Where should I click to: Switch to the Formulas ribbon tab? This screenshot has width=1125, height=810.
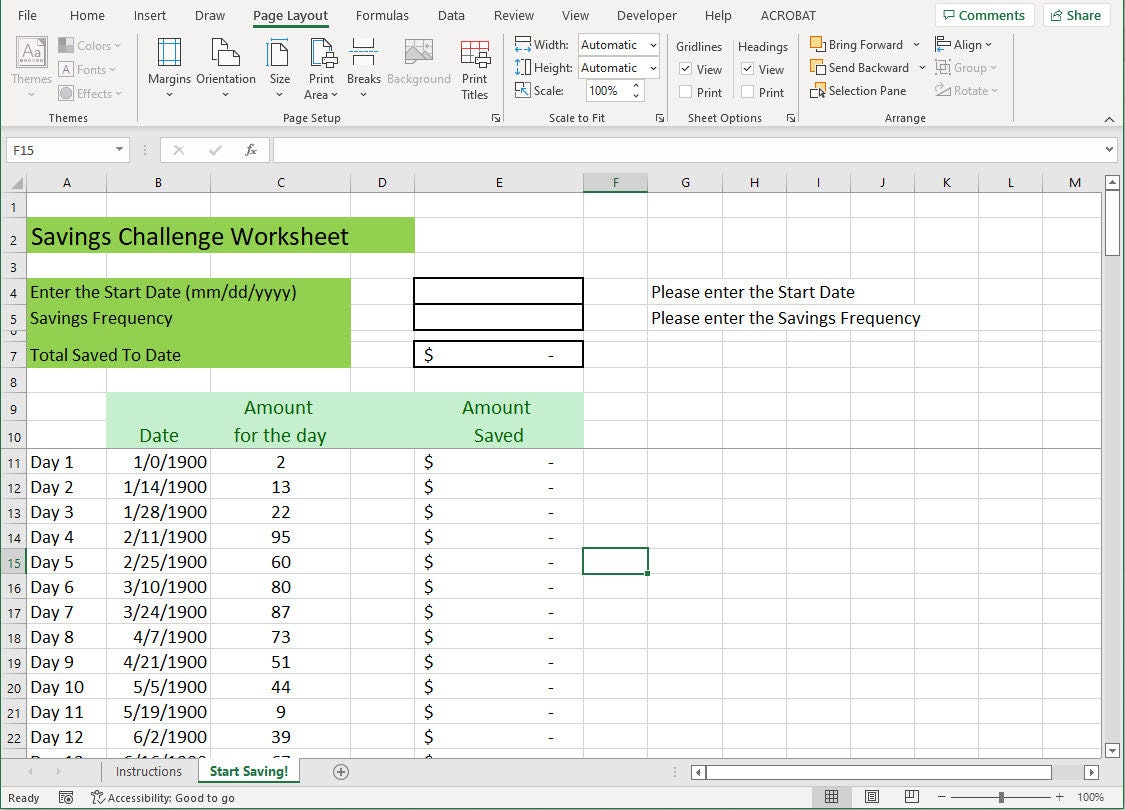382,15
